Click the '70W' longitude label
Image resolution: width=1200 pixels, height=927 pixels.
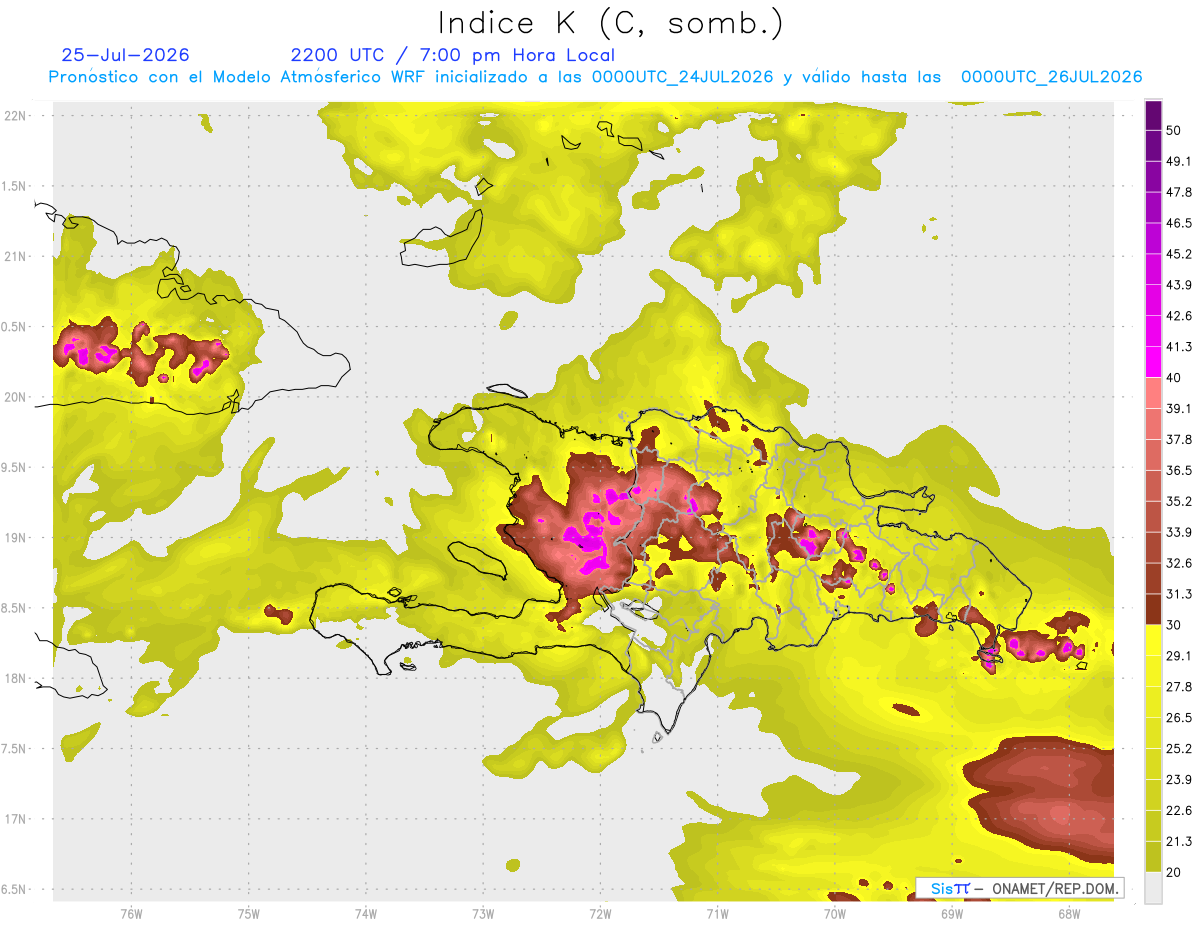tap(834, 913)
